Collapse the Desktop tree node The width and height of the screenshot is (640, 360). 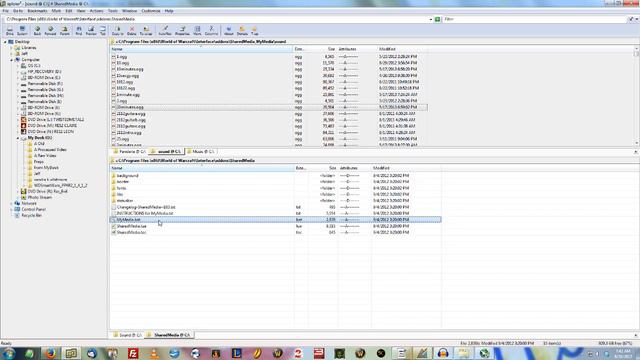[x=6, y=42]
